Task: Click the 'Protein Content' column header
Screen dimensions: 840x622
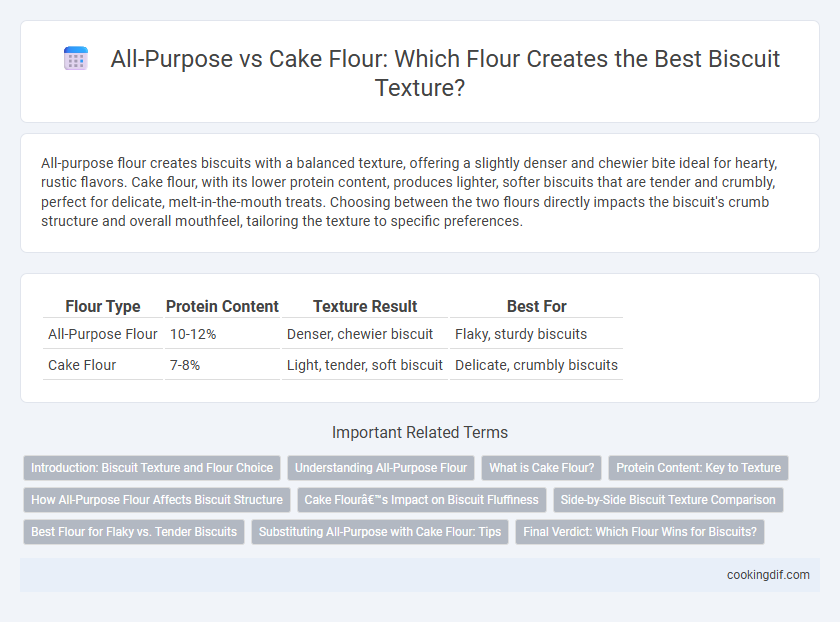Action: [222, 306]
